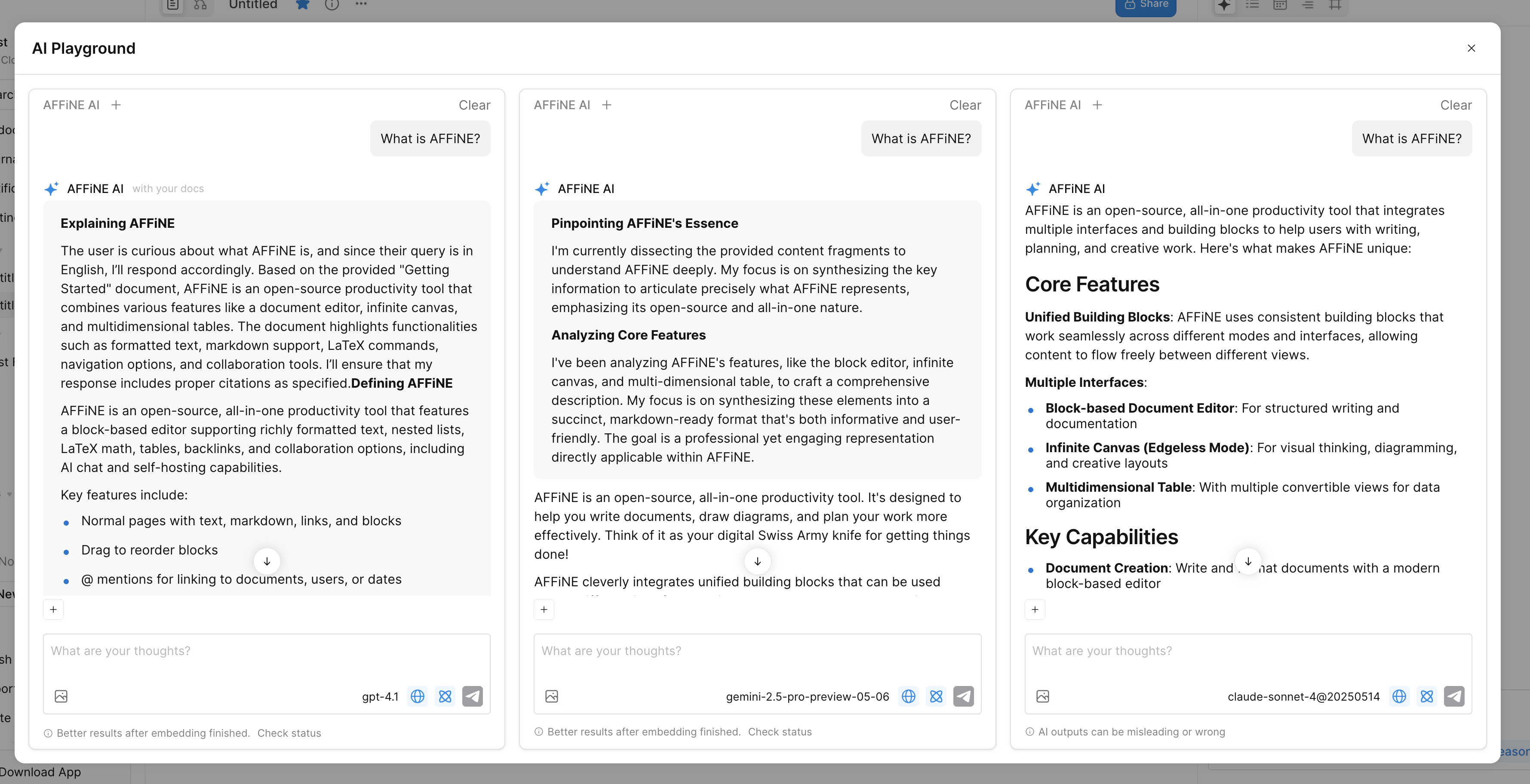Click Check status link in first panel

[x=289, y=733]
